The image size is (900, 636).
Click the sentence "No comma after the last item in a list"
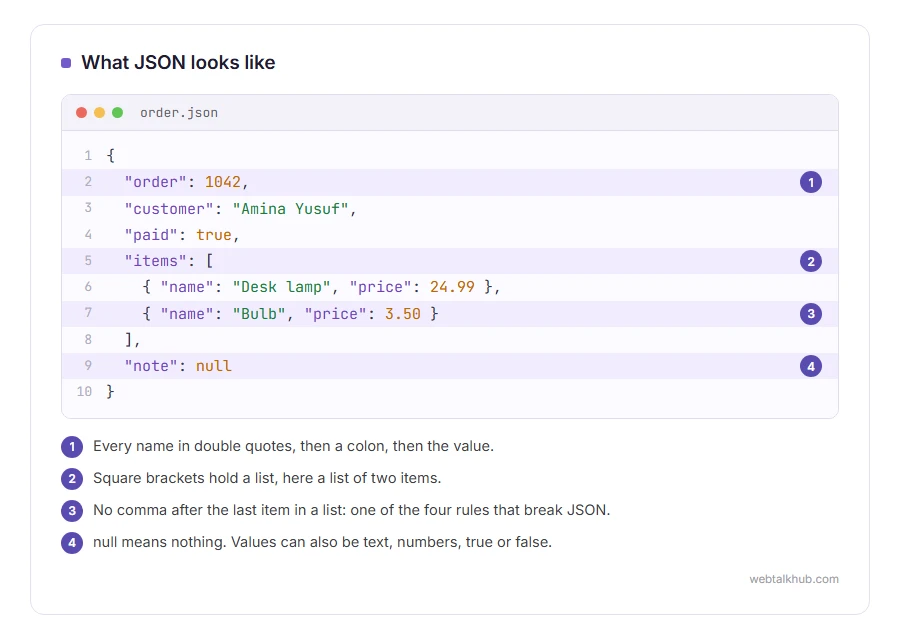(x=351, y=510)
